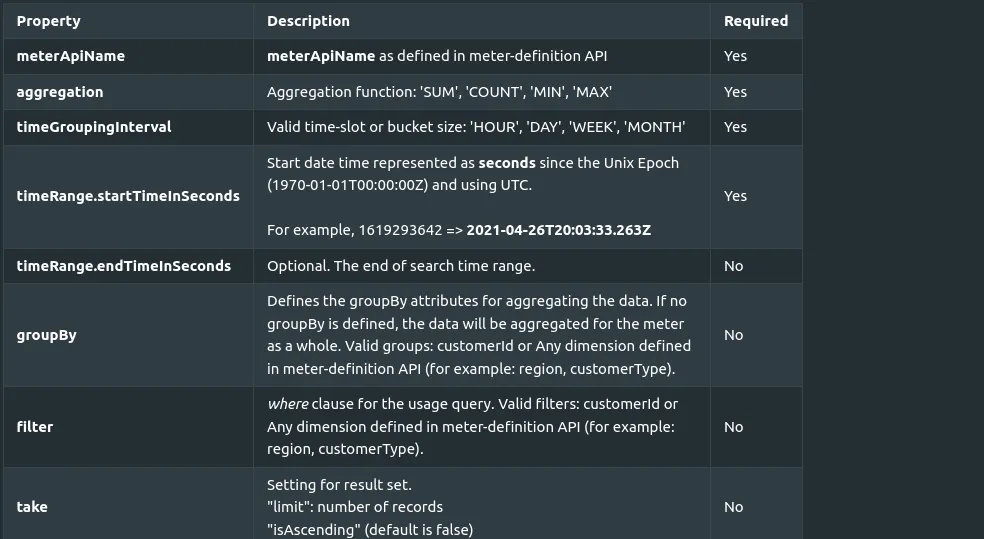The height and width of the screenshot is (539, 984).
Task: Select the filter property cell
Action: (x=128, y=427)
